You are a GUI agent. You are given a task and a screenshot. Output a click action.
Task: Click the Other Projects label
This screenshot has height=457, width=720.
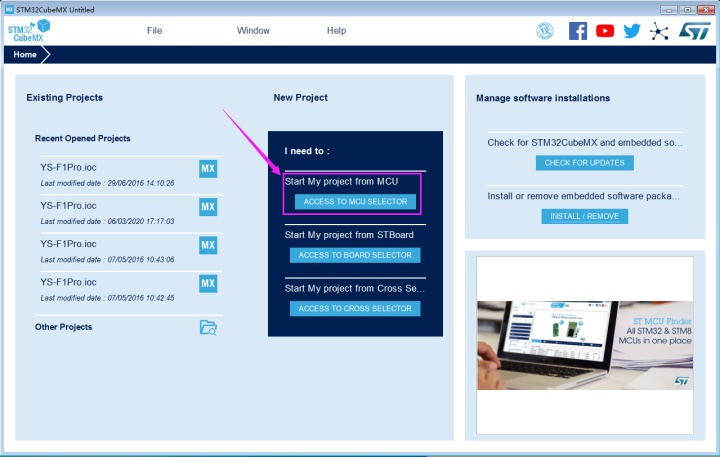pyautogui.click(x=63, y=327)
